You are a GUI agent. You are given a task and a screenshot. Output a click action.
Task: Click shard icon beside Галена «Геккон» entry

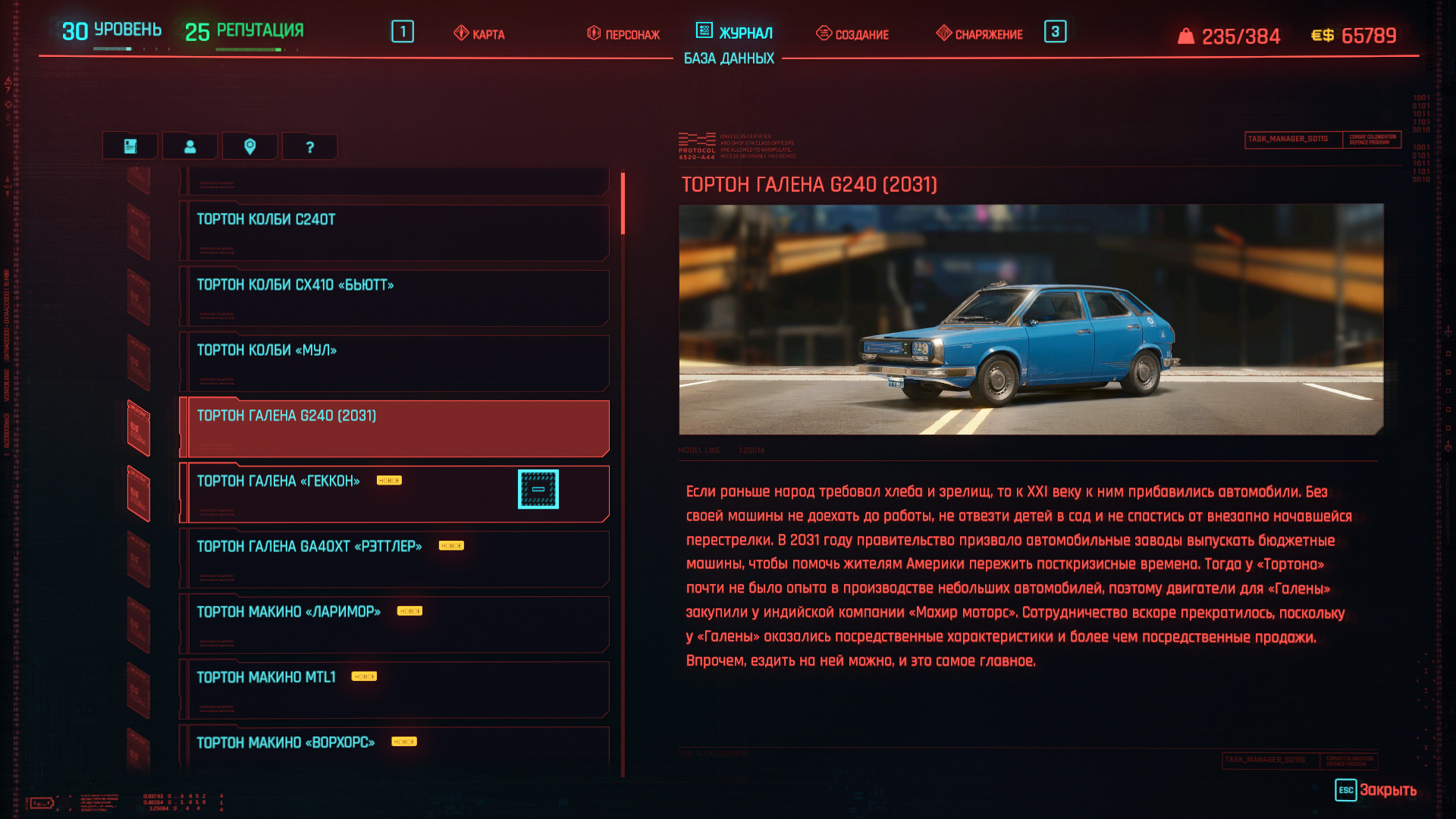point(139,494)
